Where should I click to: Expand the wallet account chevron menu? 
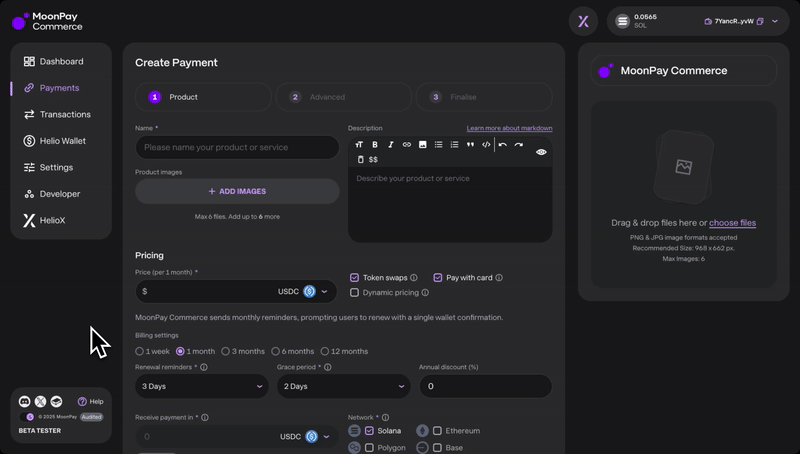tap(775, 21)
